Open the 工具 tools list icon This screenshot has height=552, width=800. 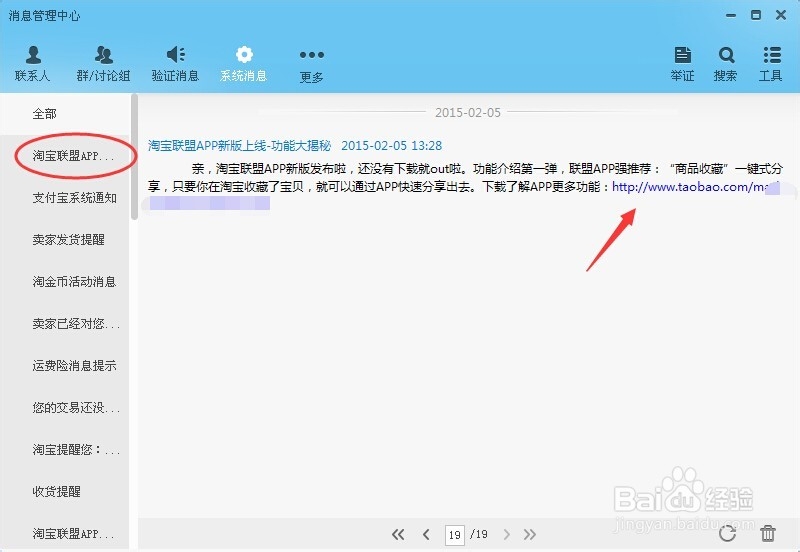pyautogui.click(x=771, y=64)
